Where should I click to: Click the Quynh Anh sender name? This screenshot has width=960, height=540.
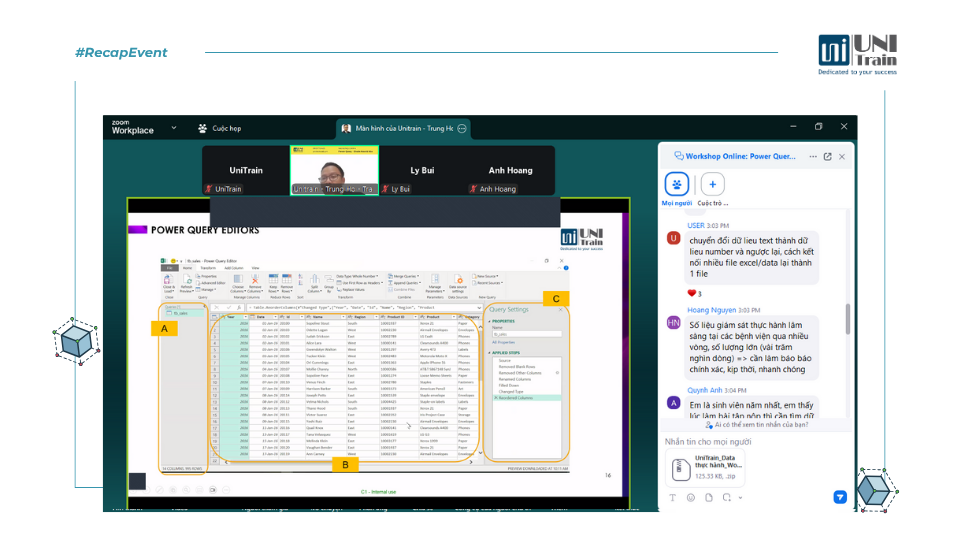pyautogui.click(x=705, y=390)
